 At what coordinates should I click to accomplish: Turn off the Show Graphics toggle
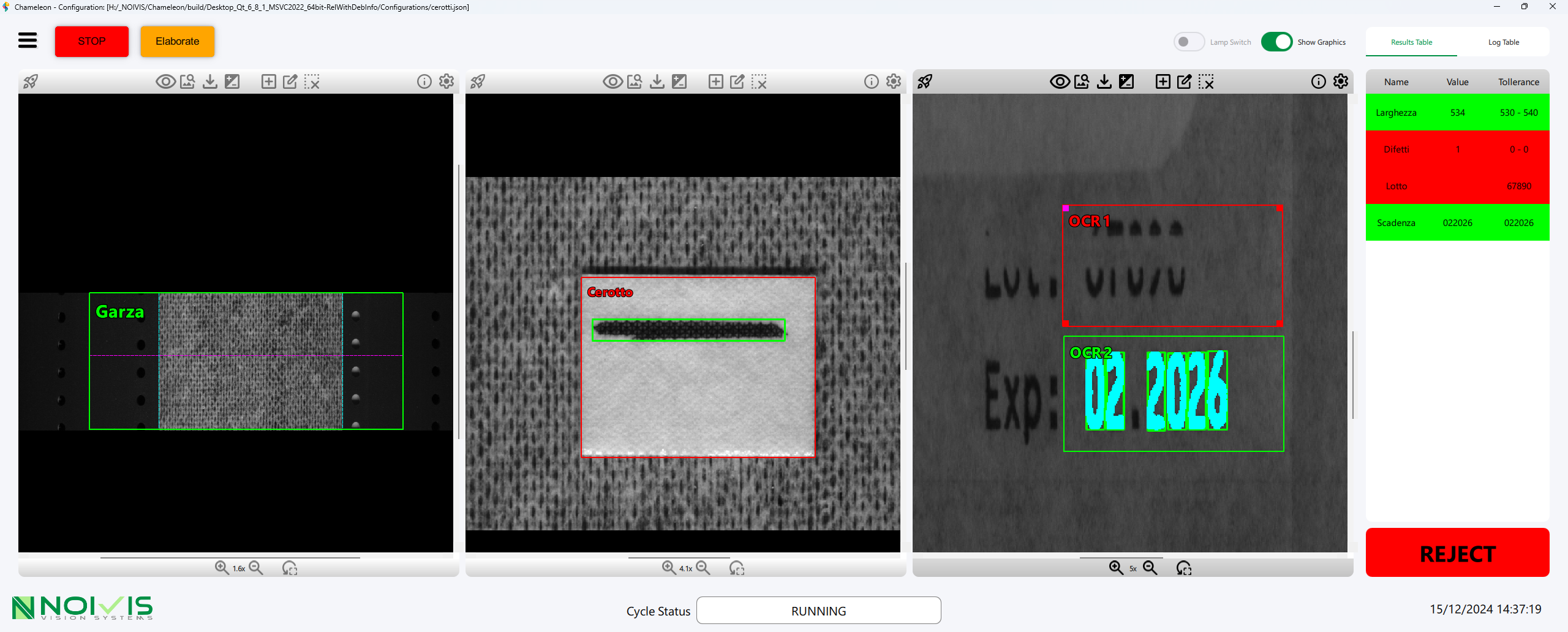[x=1277, y=42]
